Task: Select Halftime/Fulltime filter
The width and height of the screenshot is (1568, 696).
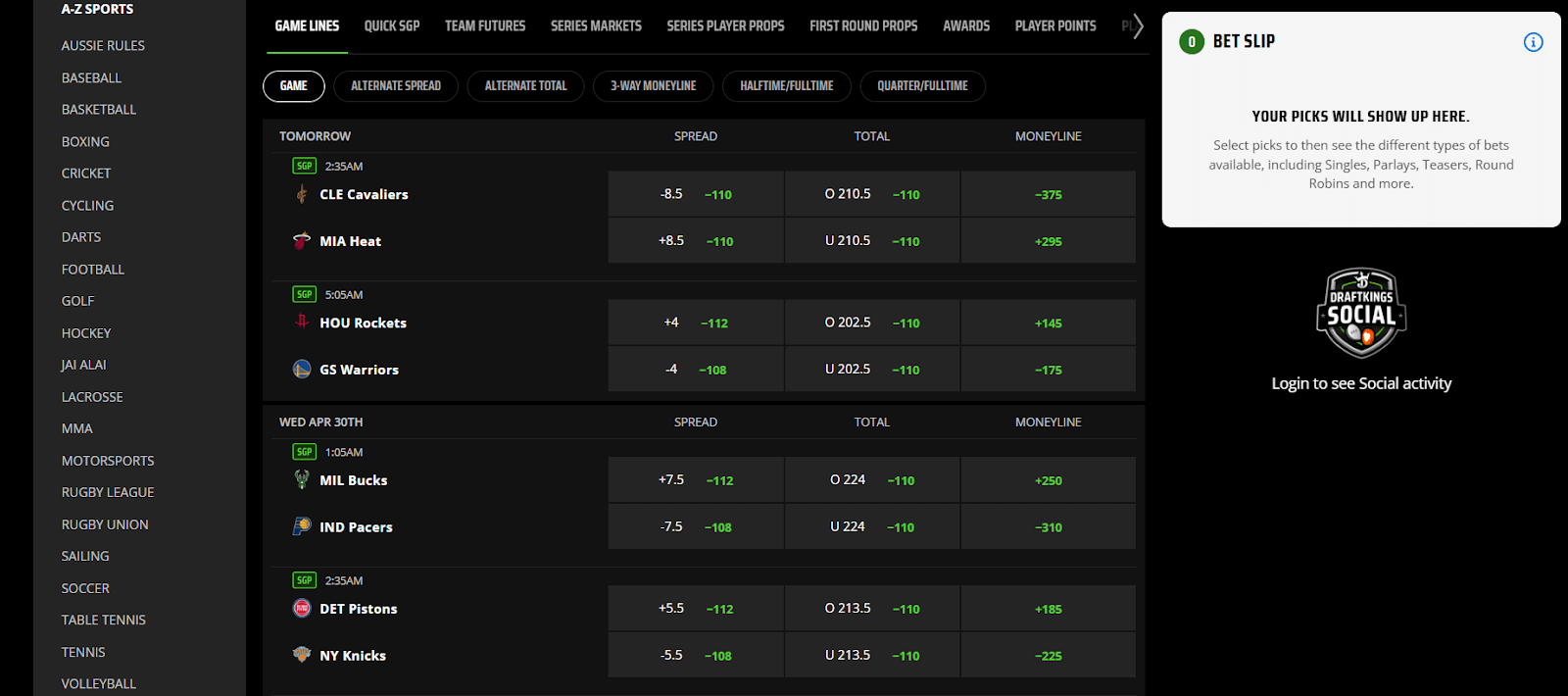Action: [x=787, y=86]
